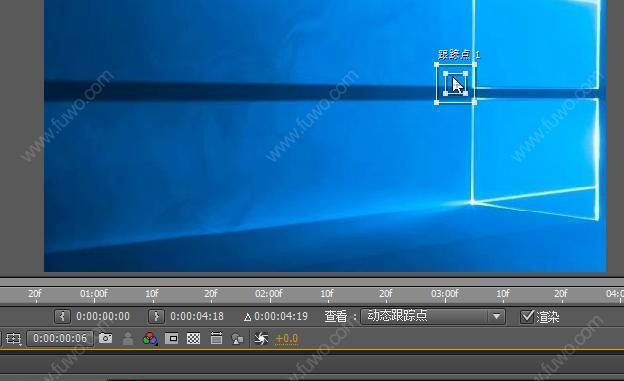This screenshot has height=381, width=624.
Task: Open the RGB channel display icon
Action: 150,339
